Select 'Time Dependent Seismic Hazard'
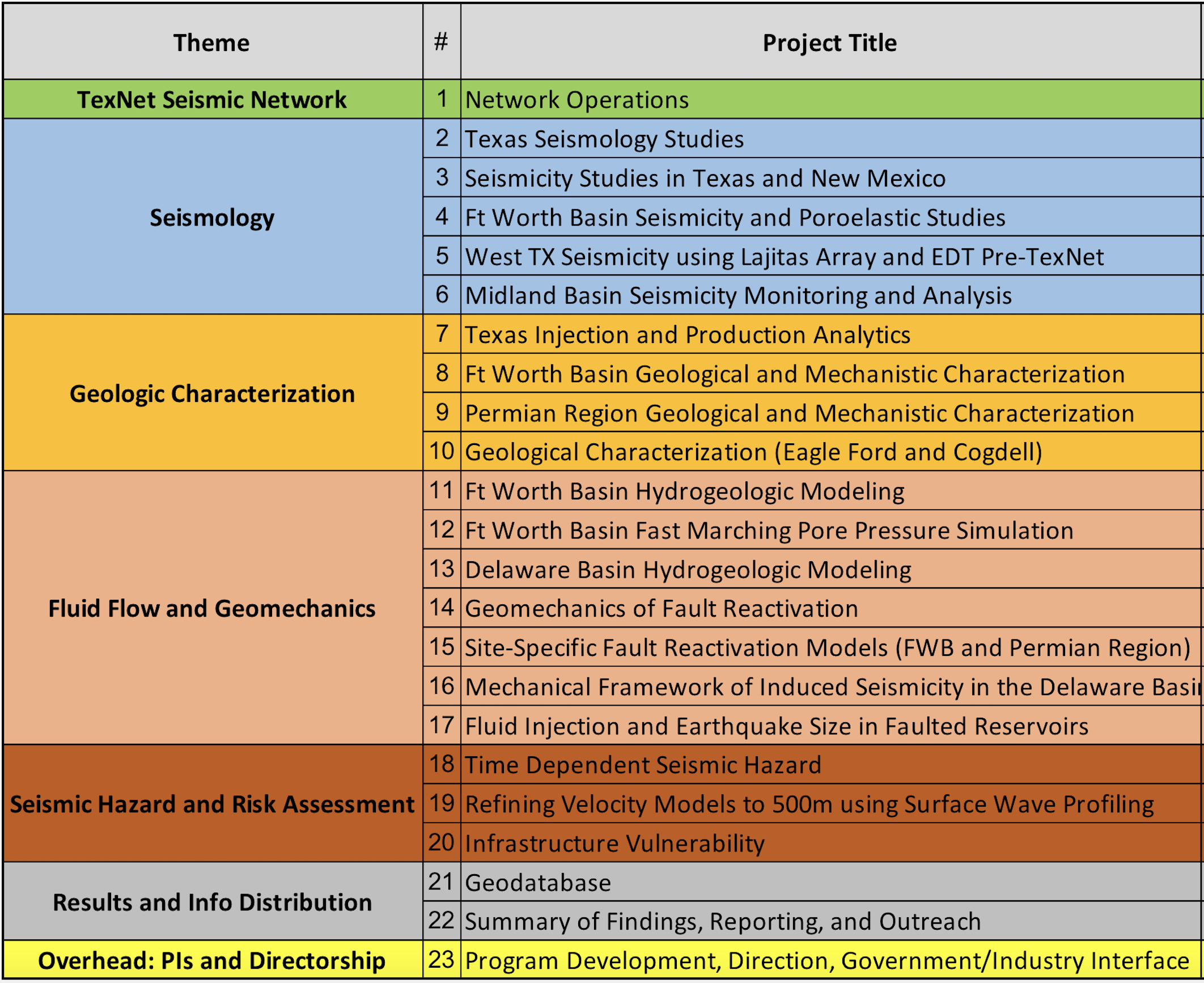 coord(831,764)
